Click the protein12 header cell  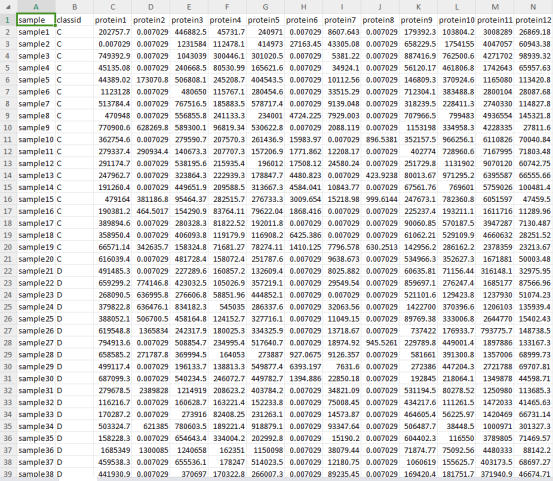click(533, 20)
